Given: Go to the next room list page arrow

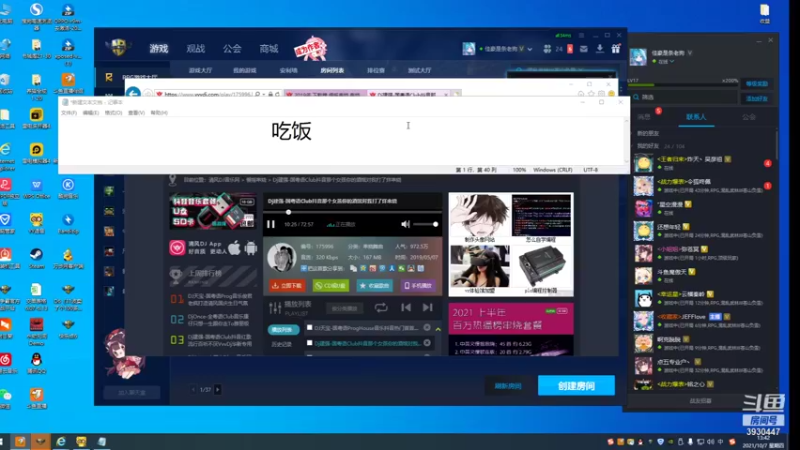Looking at the screenshot, I should point(218,389).
